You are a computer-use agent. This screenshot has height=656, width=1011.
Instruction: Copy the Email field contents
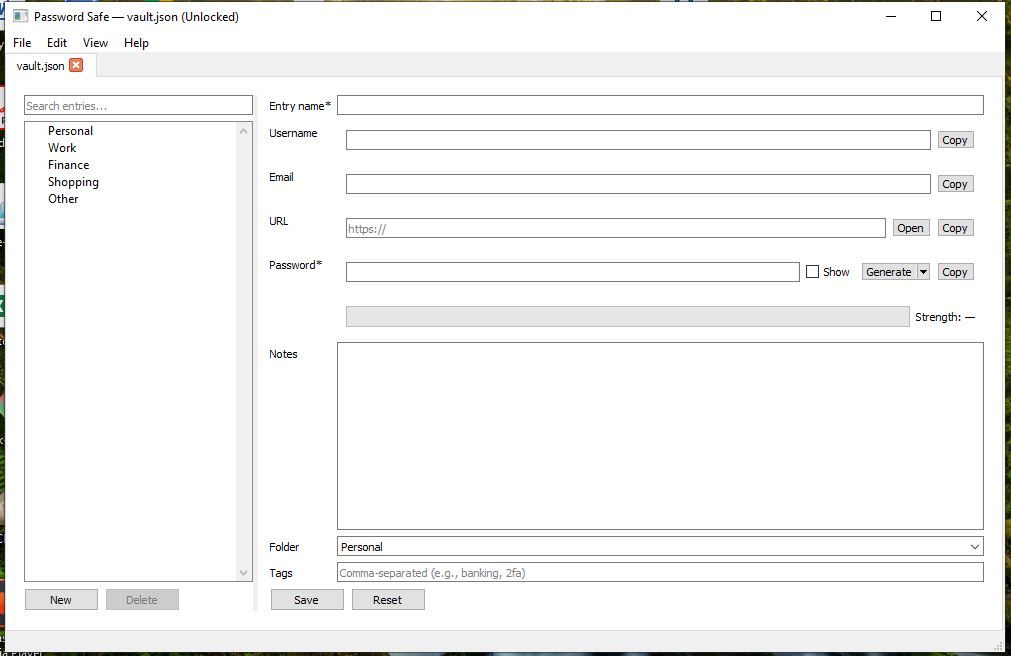[x=954, y=183]
